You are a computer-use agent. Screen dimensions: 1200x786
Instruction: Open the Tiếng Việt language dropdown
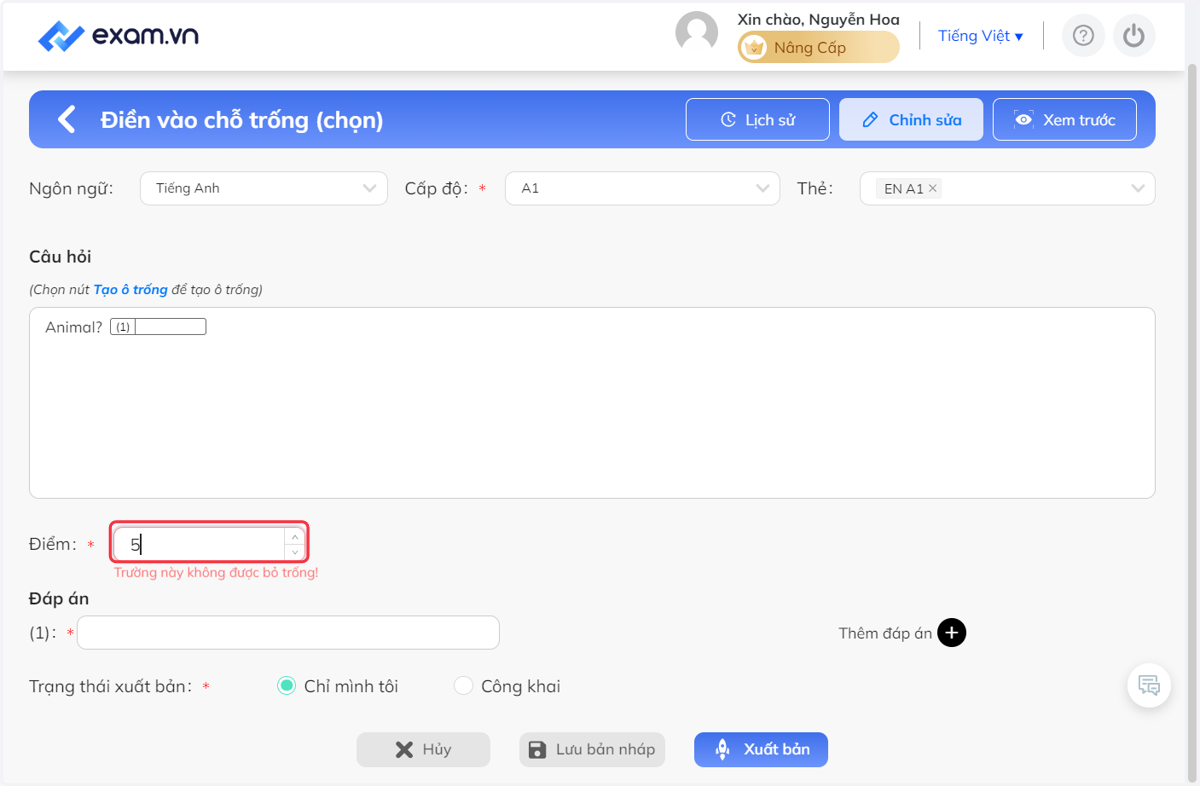tap(980, 36)
